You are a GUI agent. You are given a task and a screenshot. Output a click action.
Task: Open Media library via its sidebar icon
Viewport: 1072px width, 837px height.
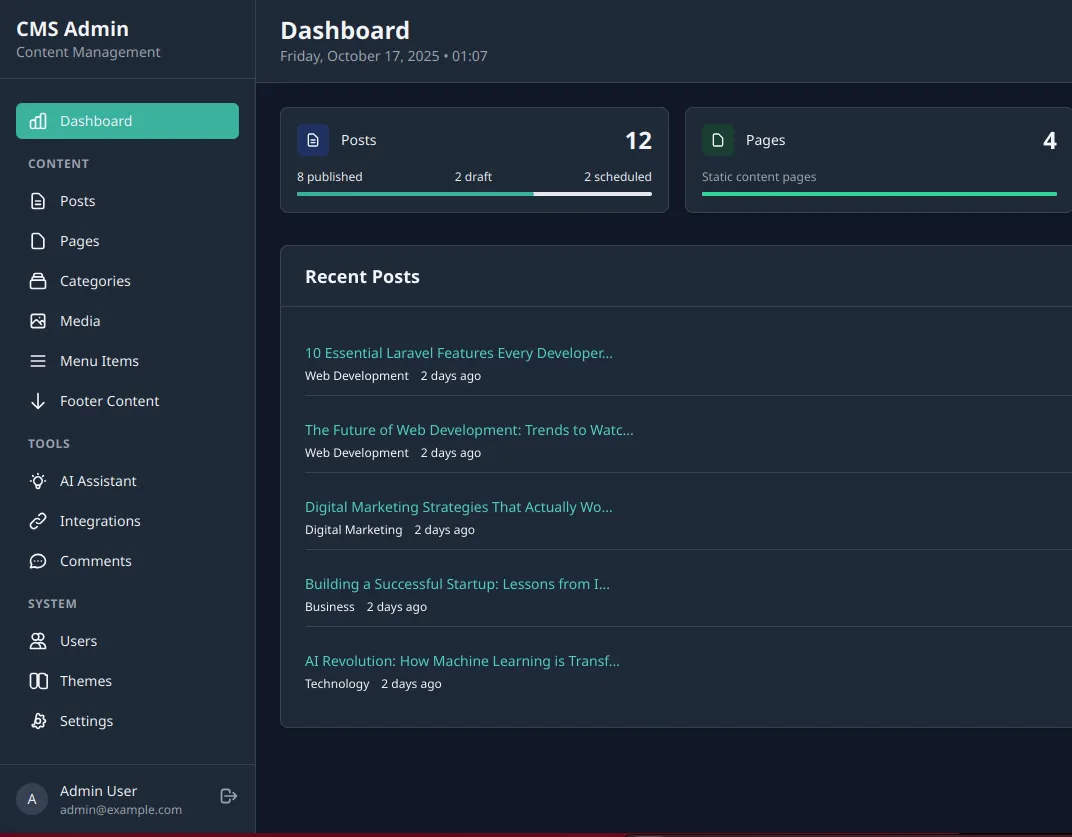point(36,320)
